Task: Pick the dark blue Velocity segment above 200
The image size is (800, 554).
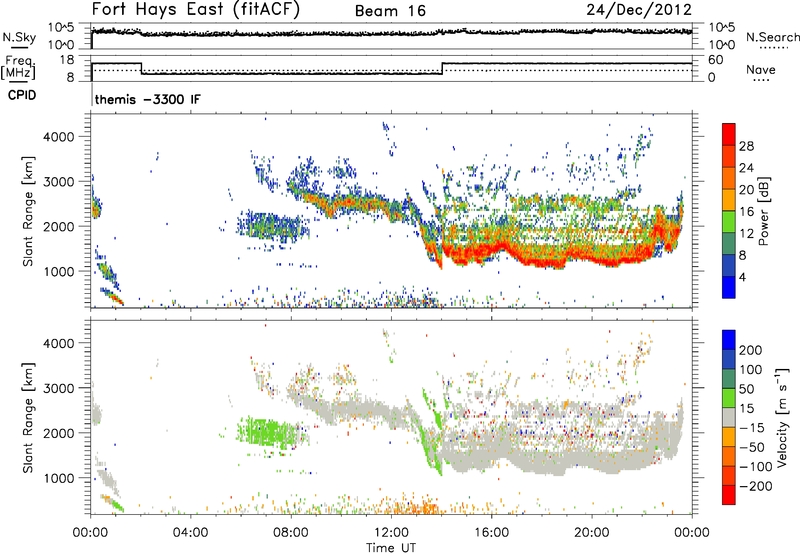Action: pos(729,340)
